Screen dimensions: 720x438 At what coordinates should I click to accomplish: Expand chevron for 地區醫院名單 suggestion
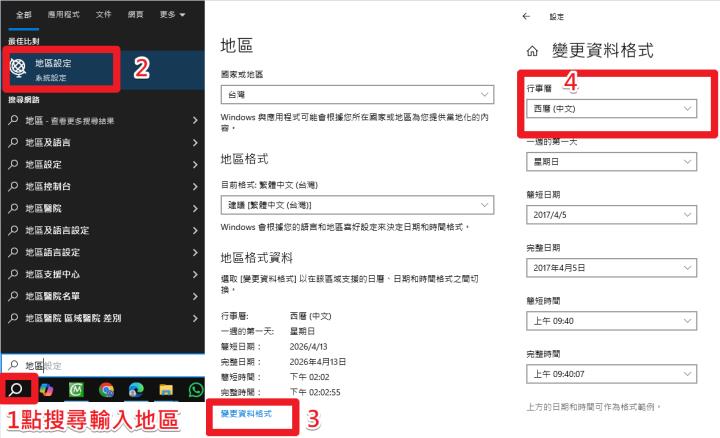tap(195, 296)
